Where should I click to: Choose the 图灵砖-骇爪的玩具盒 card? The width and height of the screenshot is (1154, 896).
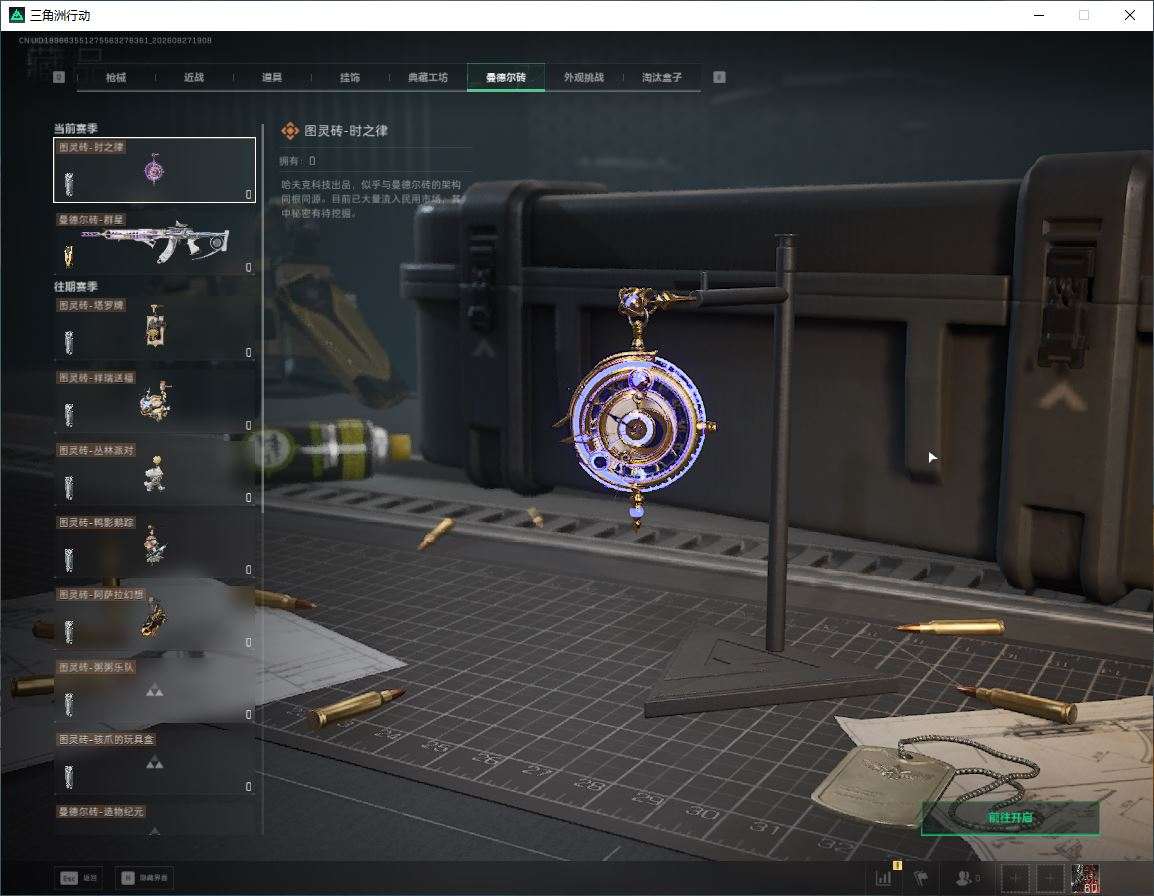(x=155, y=762)
